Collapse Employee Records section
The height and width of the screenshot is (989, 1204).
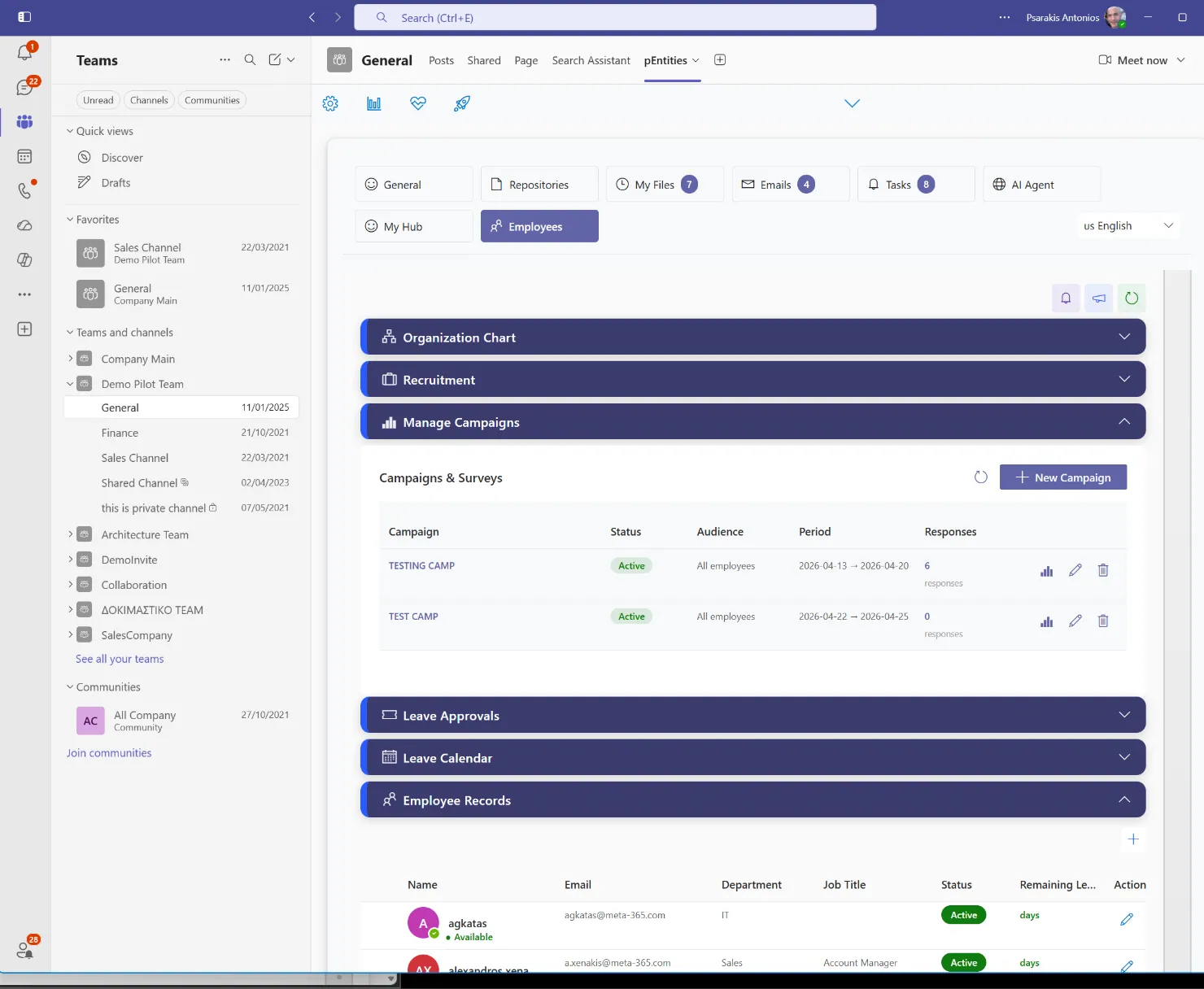pos(752,799)
